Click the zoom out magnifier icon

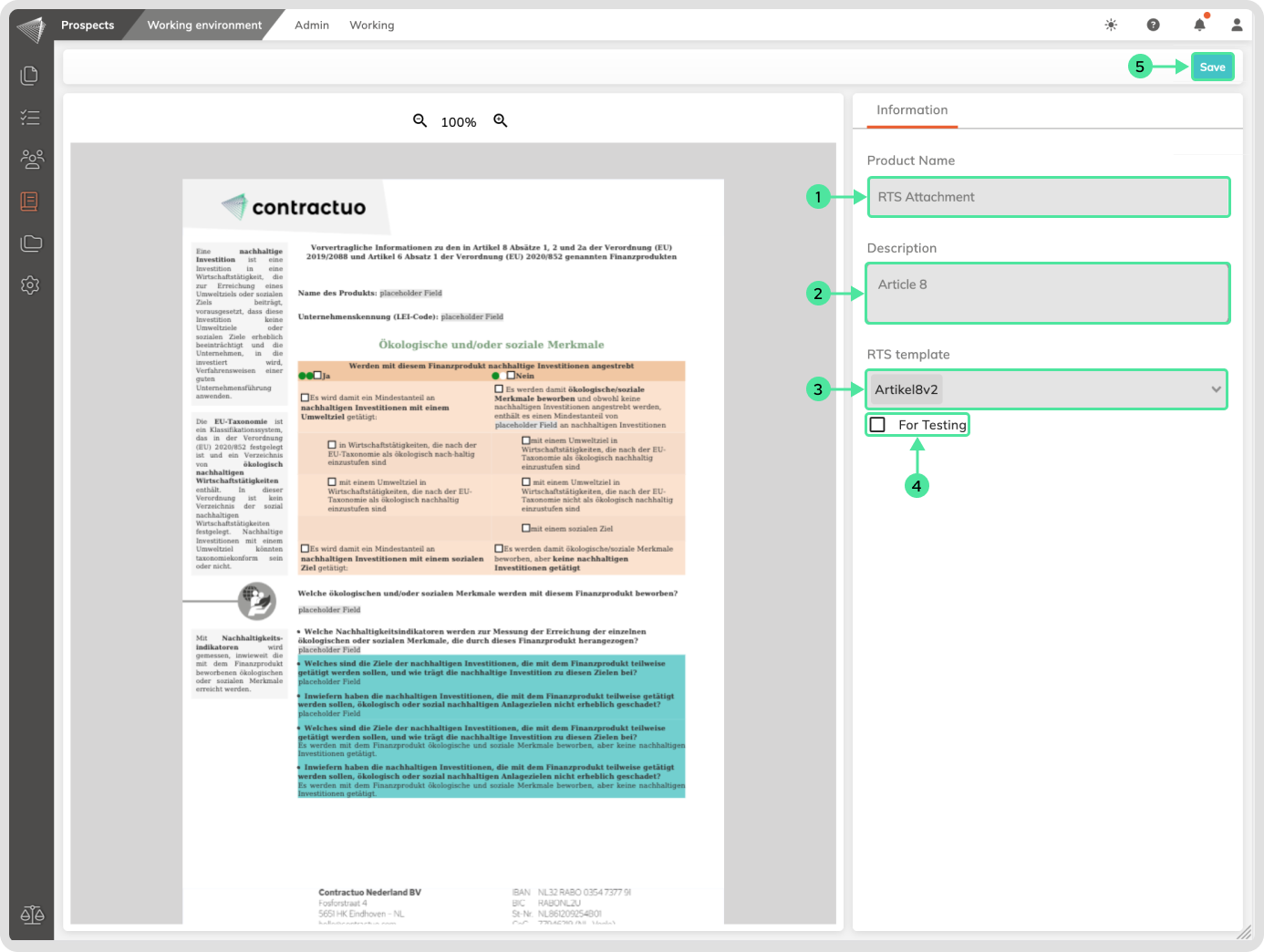[420, 120]
